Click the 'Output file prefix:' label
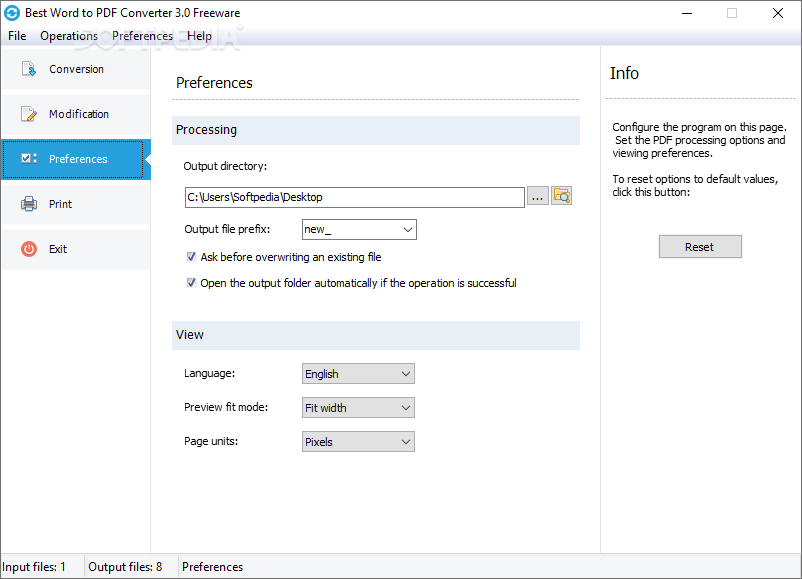The width and height of the screenshot is (802, 579). pos(227,229)
